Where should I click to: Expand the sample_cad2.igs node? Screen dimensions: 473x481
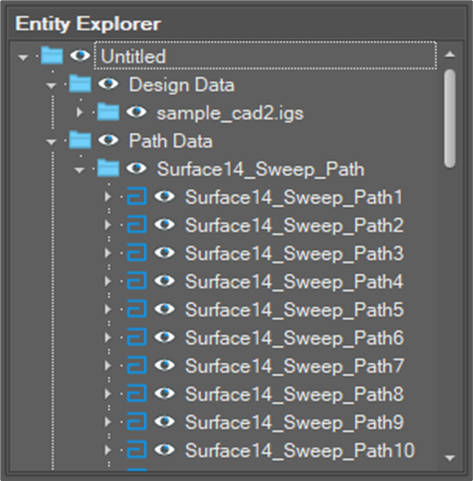coord(79,112)
